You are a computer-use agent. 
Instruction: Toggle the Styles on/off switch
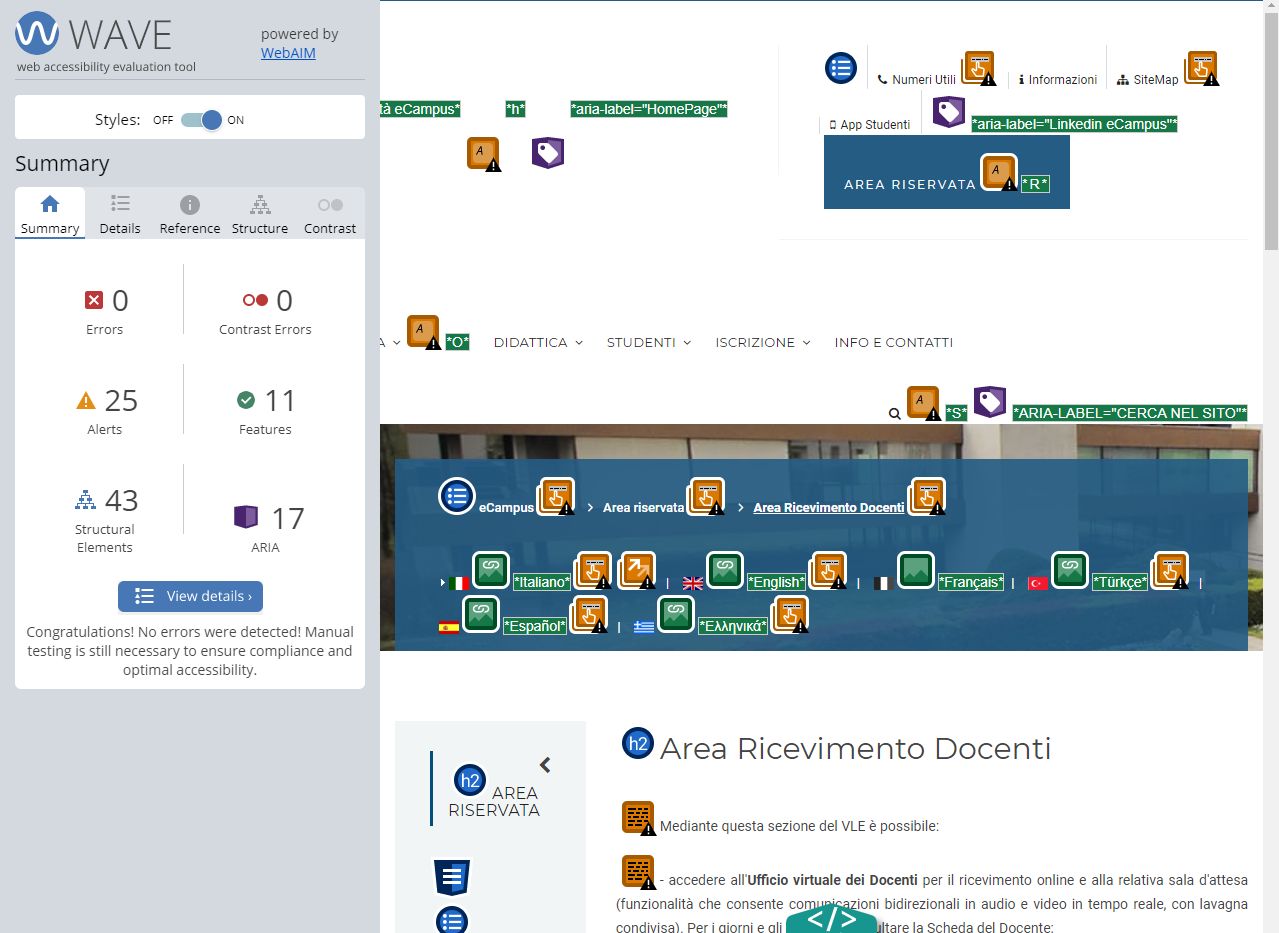201,120
